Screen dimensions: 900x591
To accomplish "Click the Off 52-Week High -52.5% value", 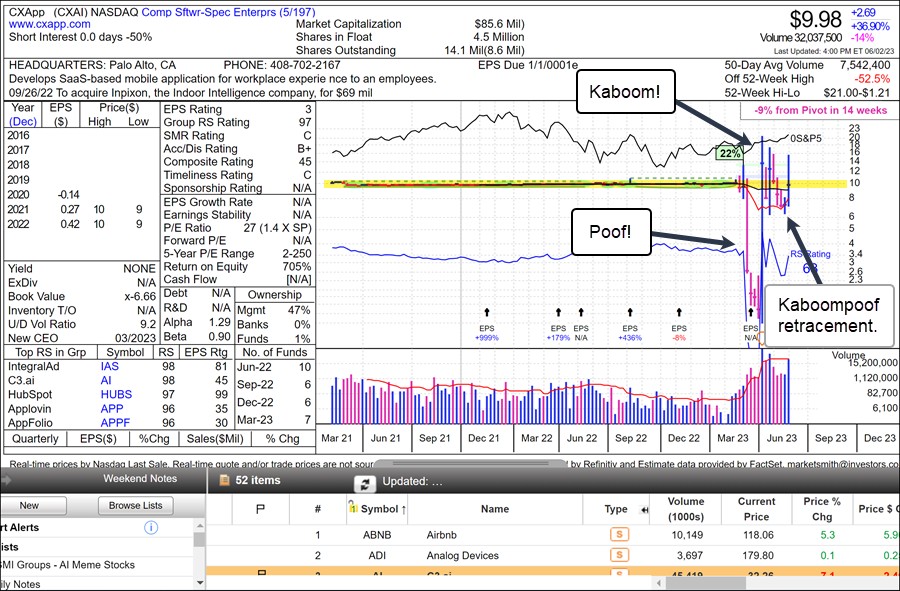I will pyautogui.click(x=871, y=79).
